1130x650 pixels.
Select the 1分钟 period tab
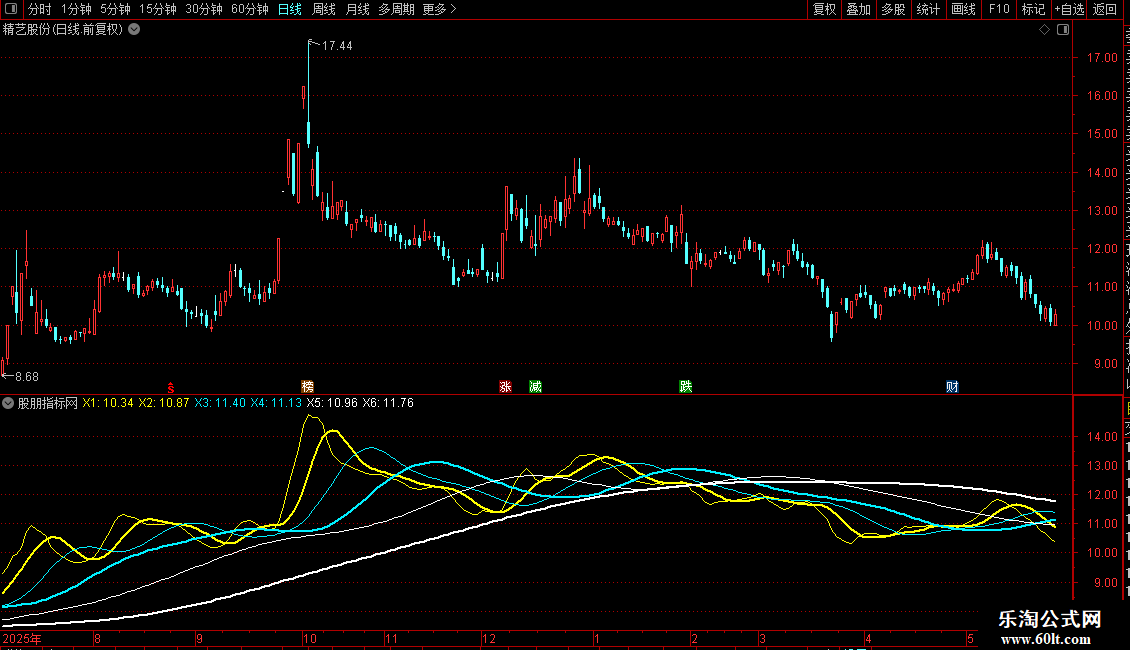pyautogui.click(x=76, y=9)
